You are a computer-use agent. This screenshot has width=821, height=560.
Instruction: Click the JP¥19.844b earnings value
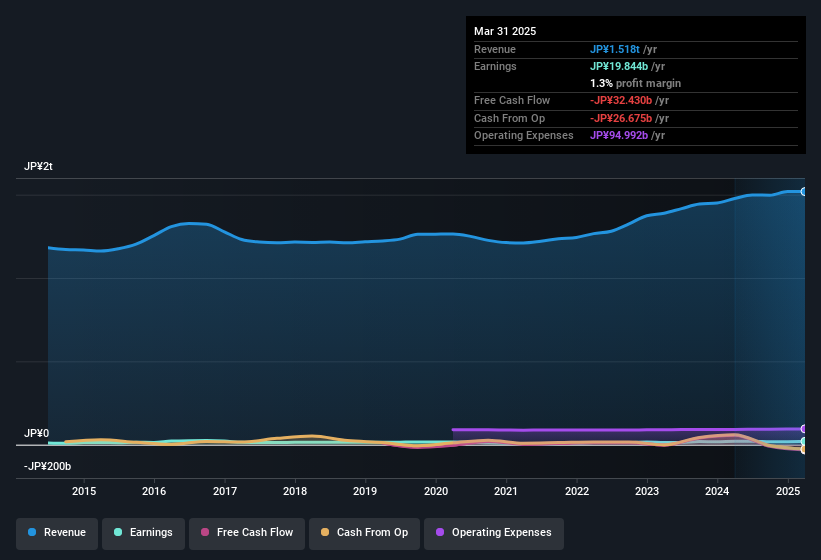[x=619, y=66]
